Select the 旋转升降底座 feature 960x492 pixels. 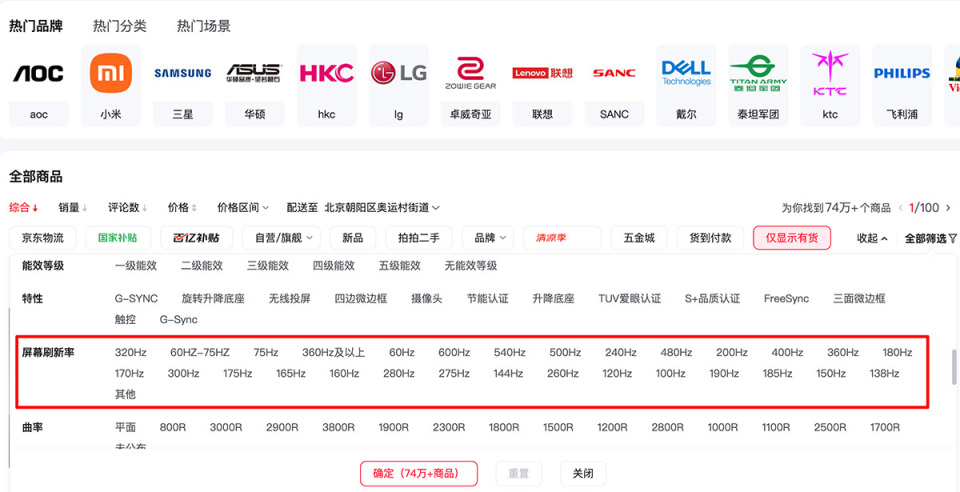click(x=213, y=299)
